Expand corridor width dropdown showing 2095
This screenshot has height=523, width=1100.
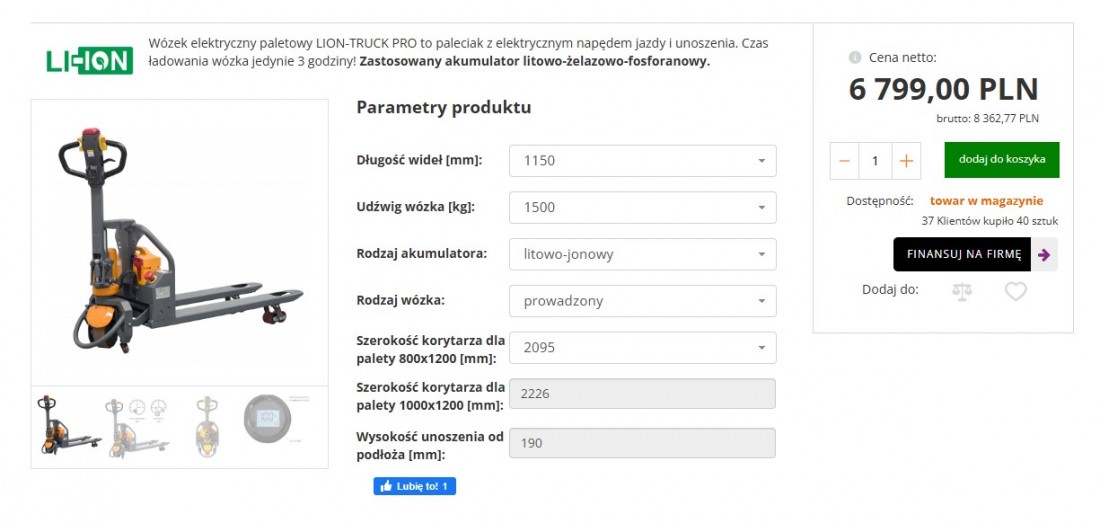click(x=643, y=348)
